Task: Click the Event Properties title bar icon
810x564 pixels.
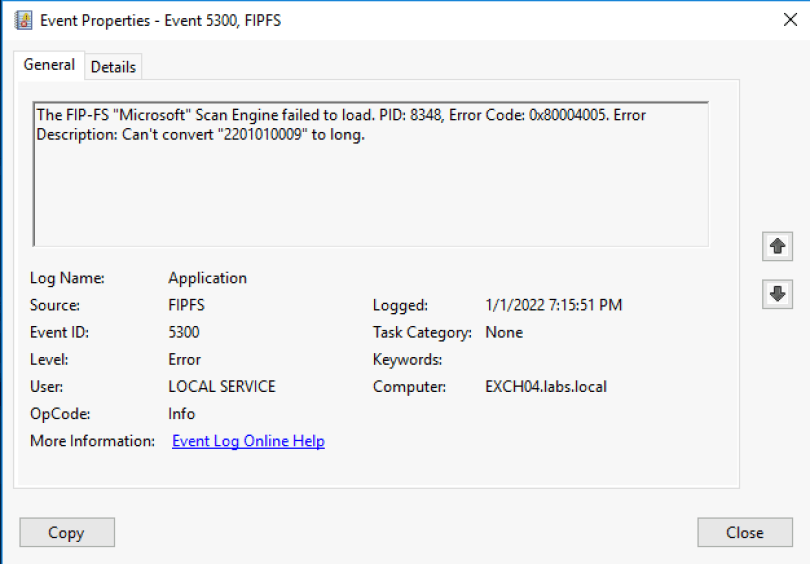Action: click(x=23, y=20)
